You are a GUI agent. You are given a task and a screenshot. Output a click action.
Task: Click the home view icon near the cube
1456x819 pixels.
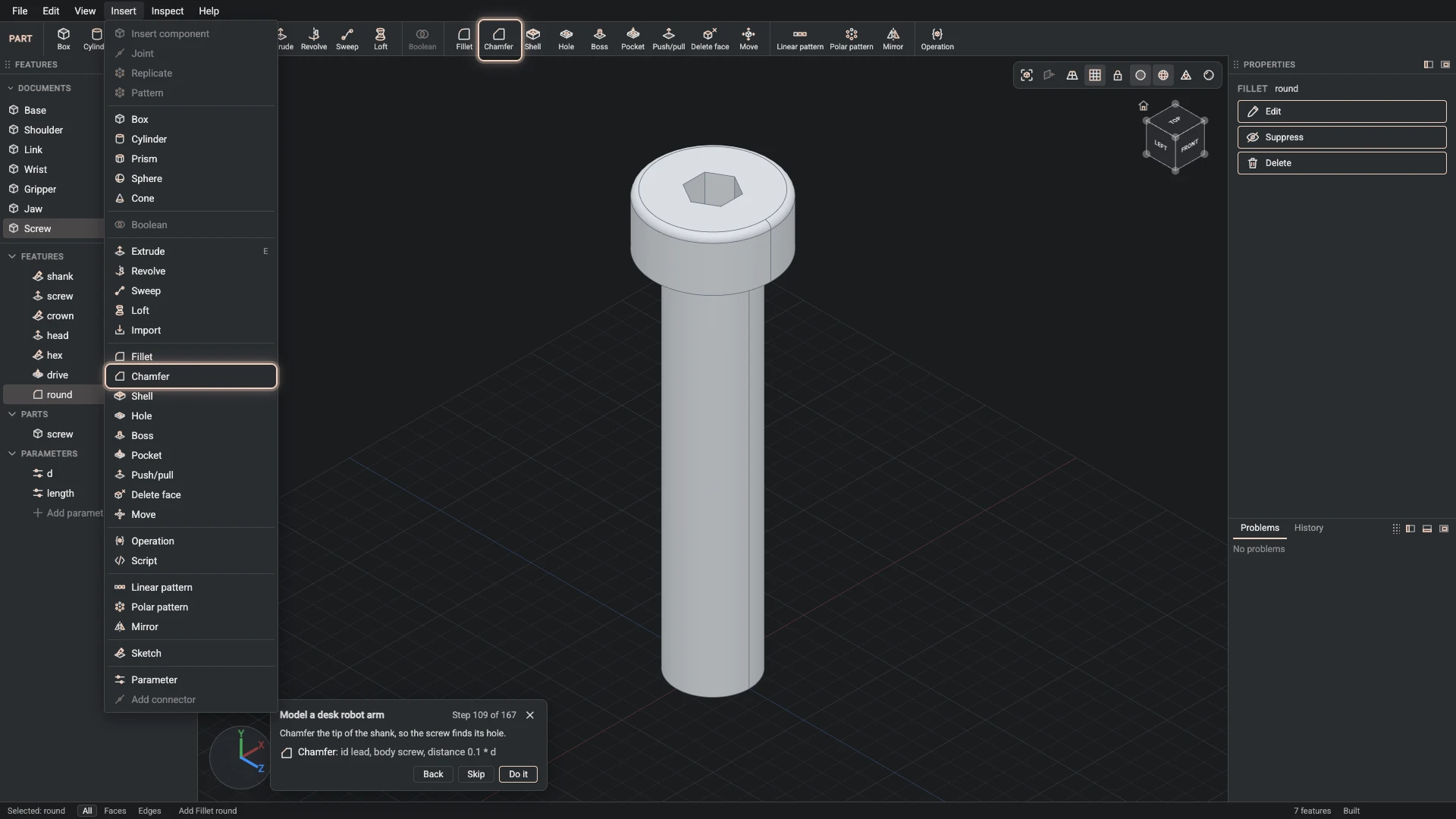tap(1144, 105)
